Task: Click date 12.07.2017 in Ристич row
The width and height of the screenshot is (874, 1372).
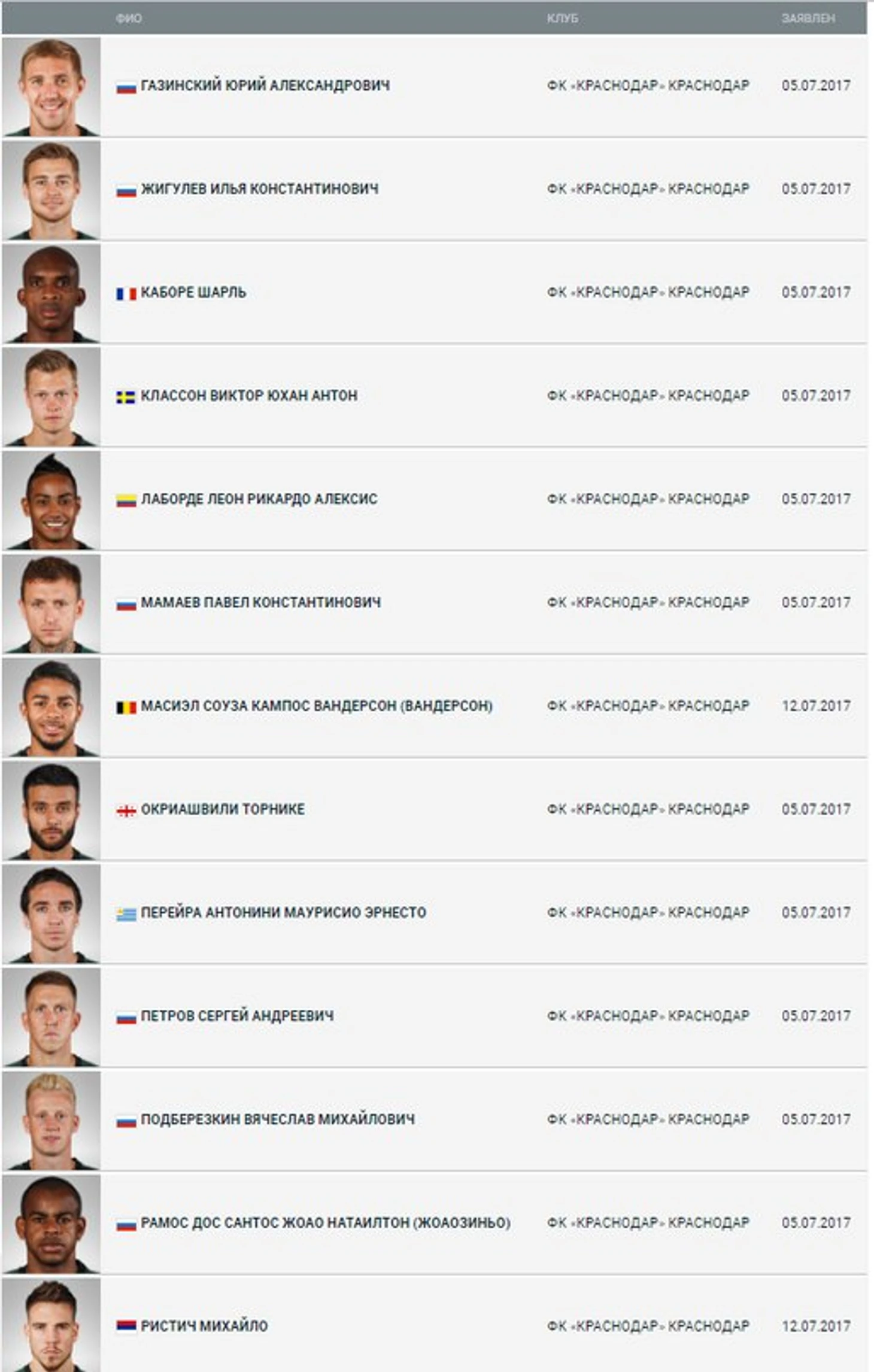Action: (815, 1327)
